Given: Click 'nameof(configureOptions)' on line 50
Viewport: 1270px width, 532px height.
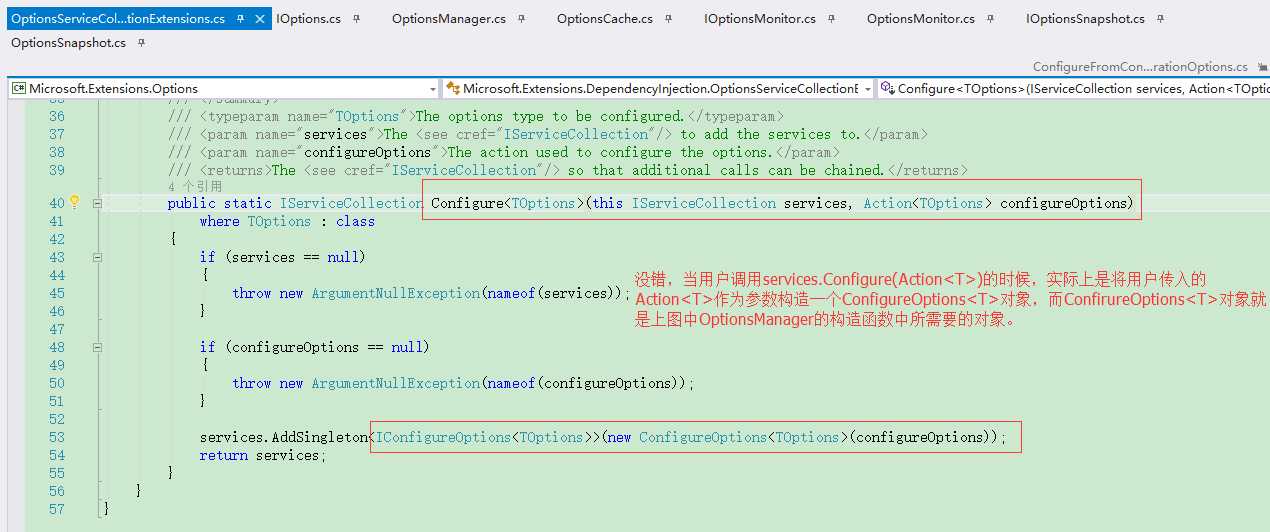Looking at the screenshot, I should pos(583,383).
